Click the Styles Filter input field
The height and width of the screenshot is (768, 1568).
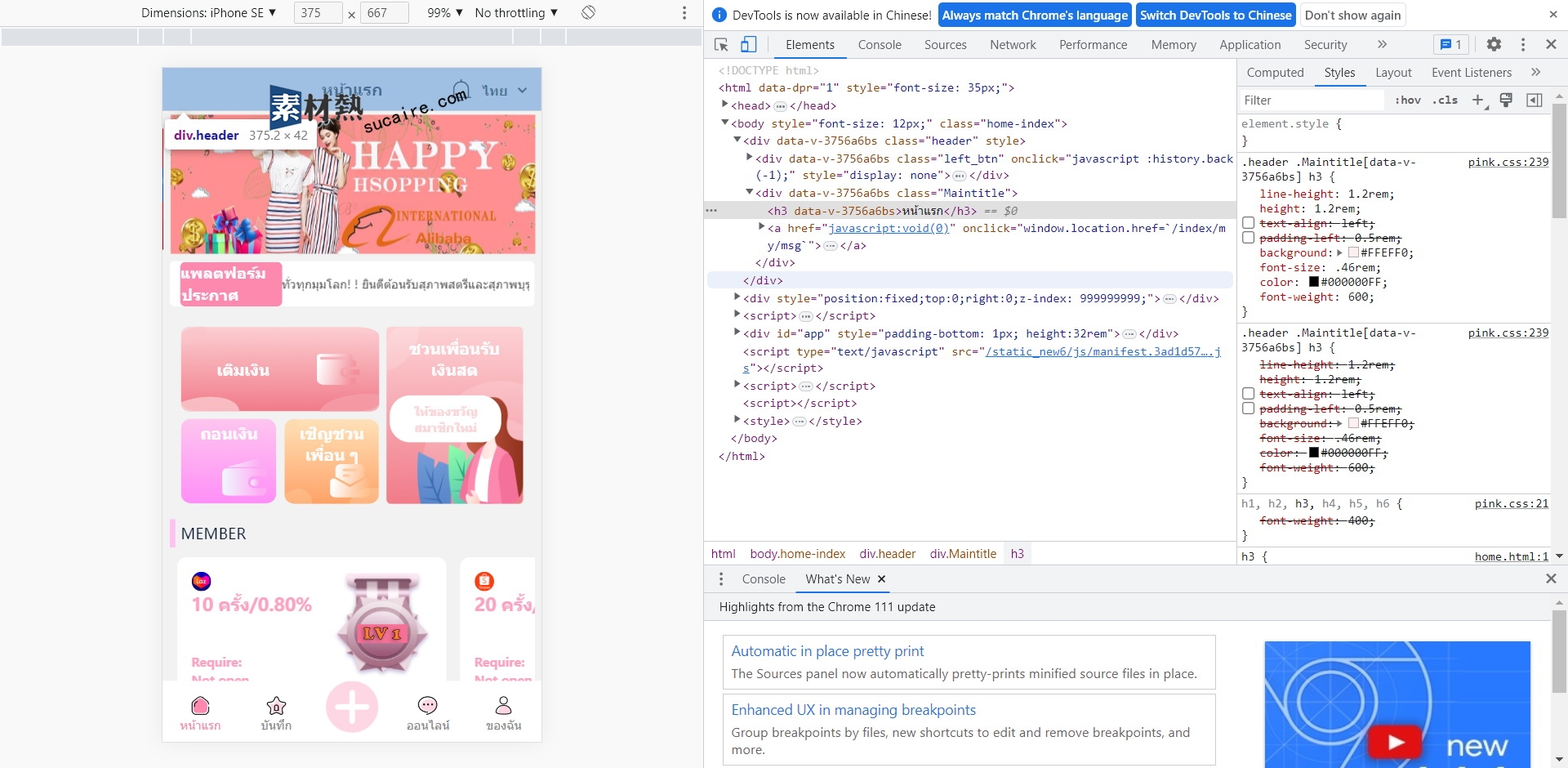pos(1311,100)
